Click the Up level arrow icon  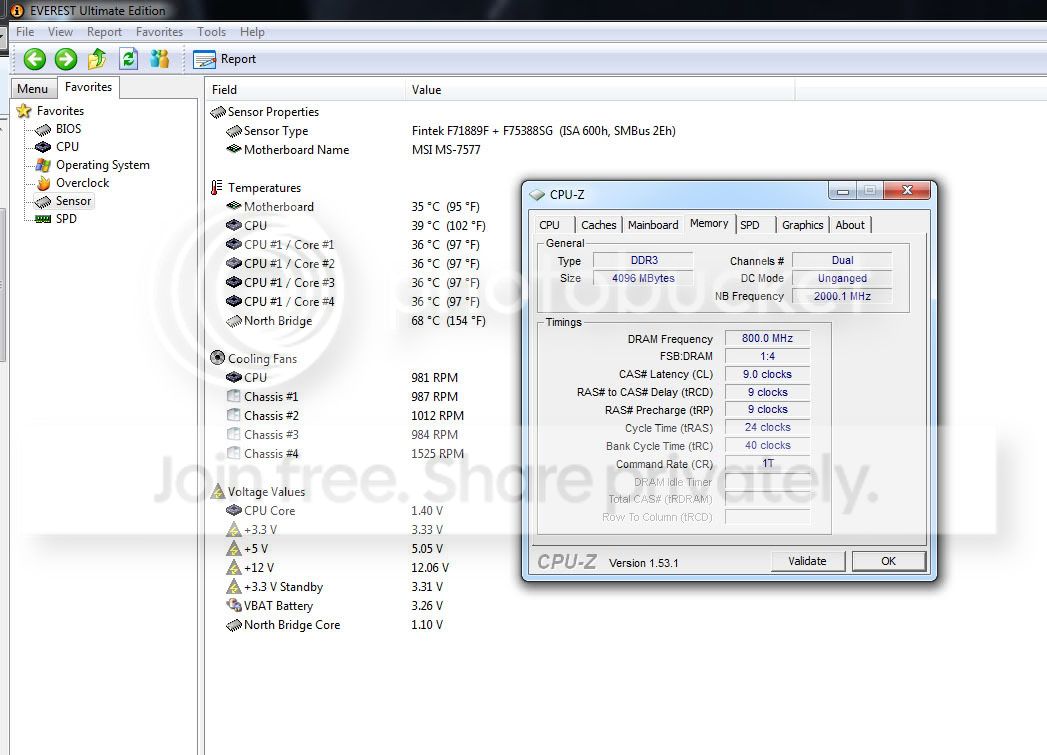click(x=97, y=59)
